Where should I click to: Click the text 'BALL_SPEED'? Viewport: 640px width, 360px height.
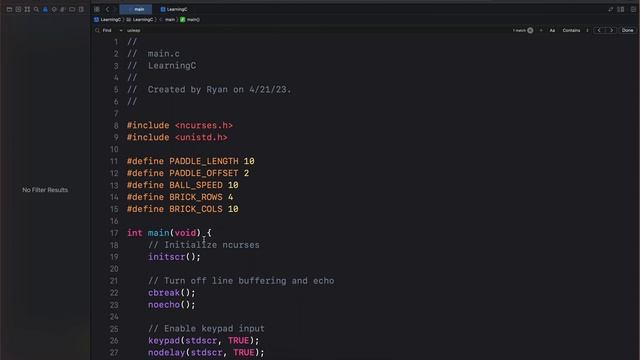pyautogui.click(x=196, y=185)
